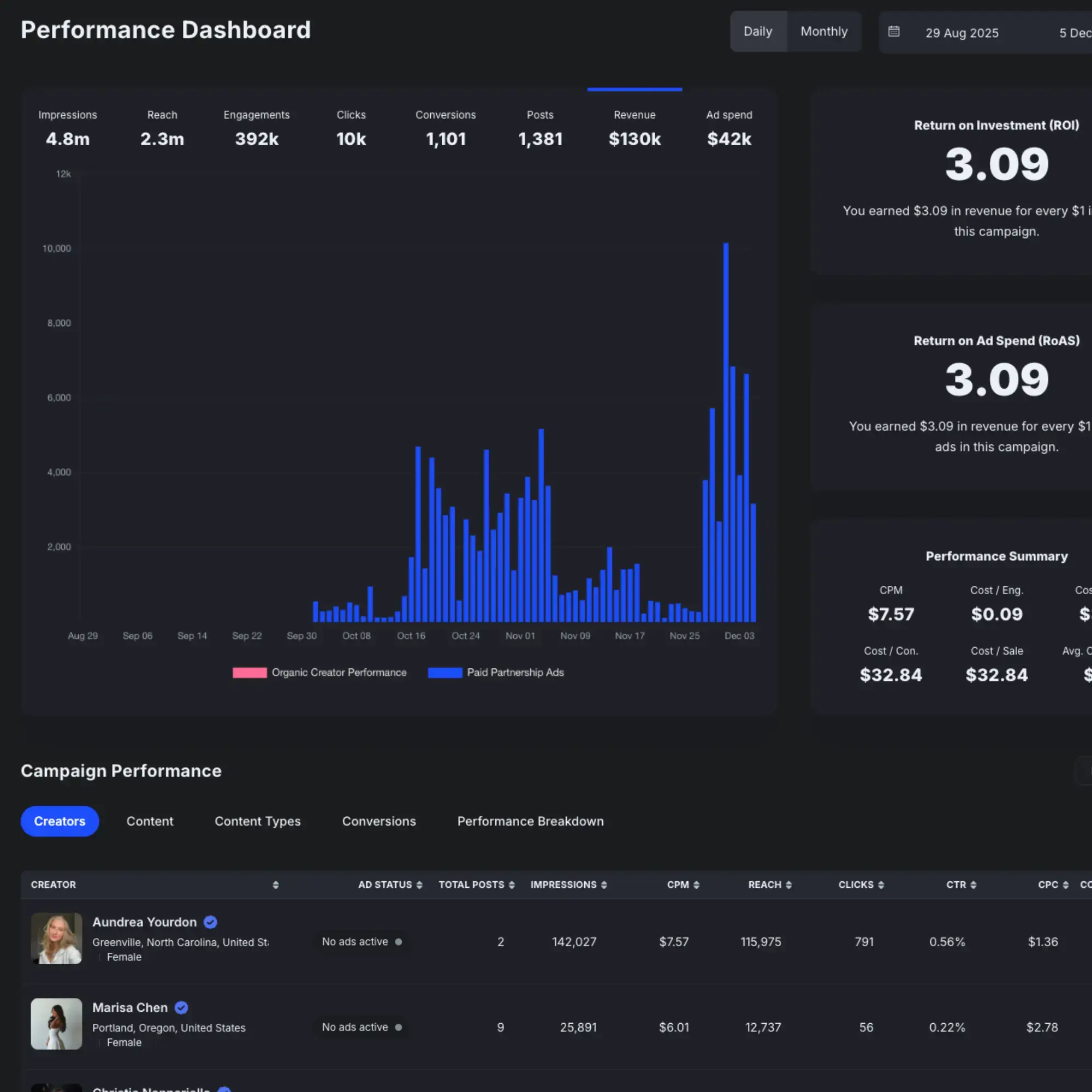Sort by the Total Posts column arrows

(512, 885)
